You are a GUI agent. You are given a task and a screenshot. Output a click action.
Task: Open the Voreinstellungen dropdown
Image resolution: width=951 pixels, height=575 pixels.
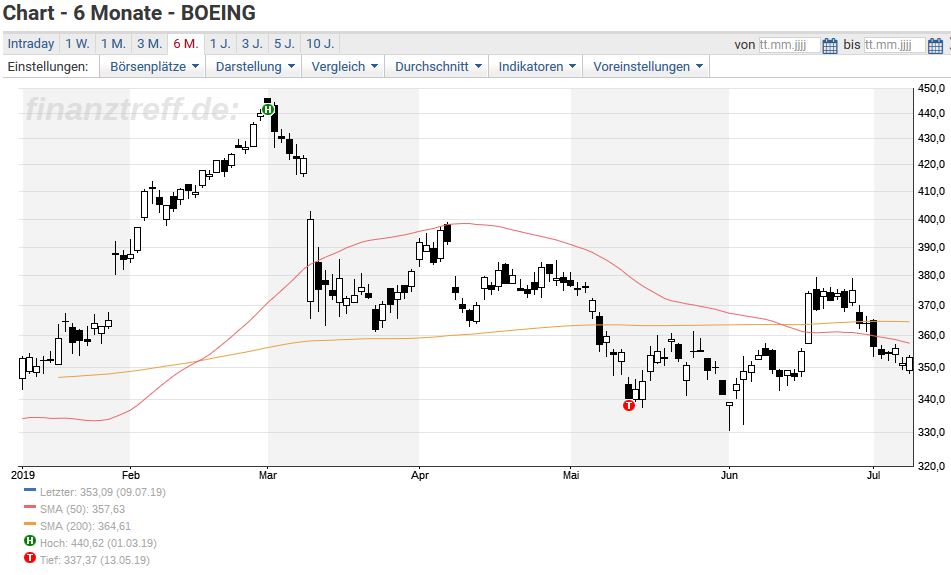[647, 67]
